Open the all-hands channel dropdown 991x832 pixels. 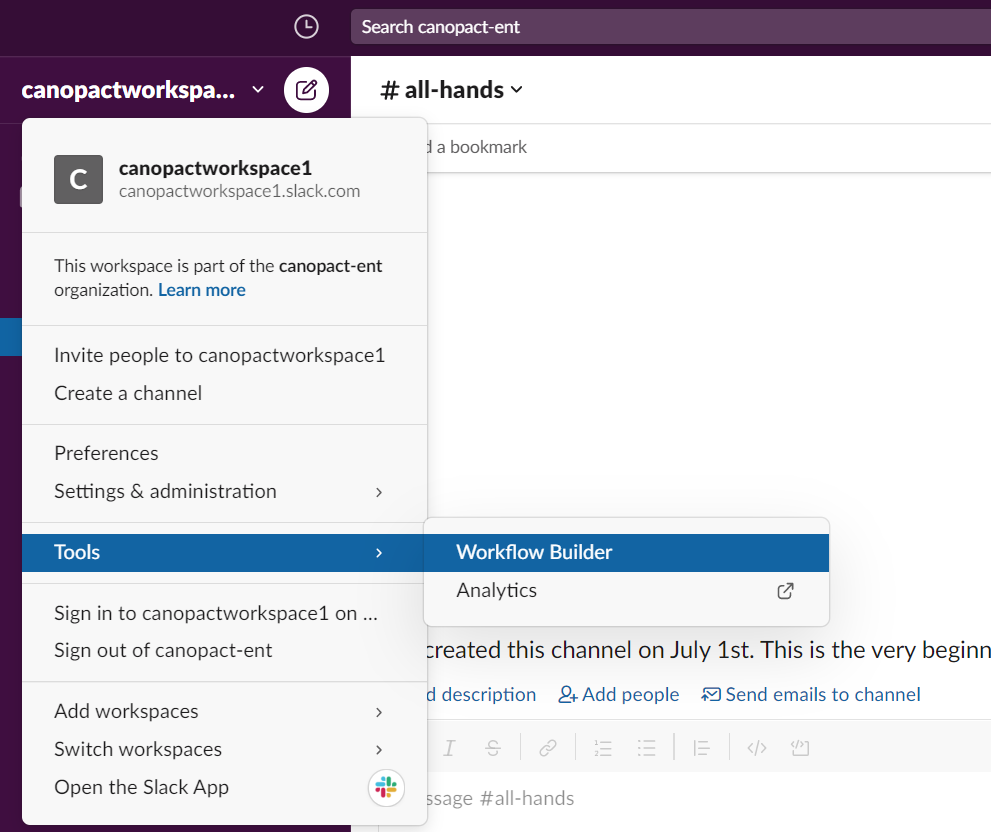point(516,90)
